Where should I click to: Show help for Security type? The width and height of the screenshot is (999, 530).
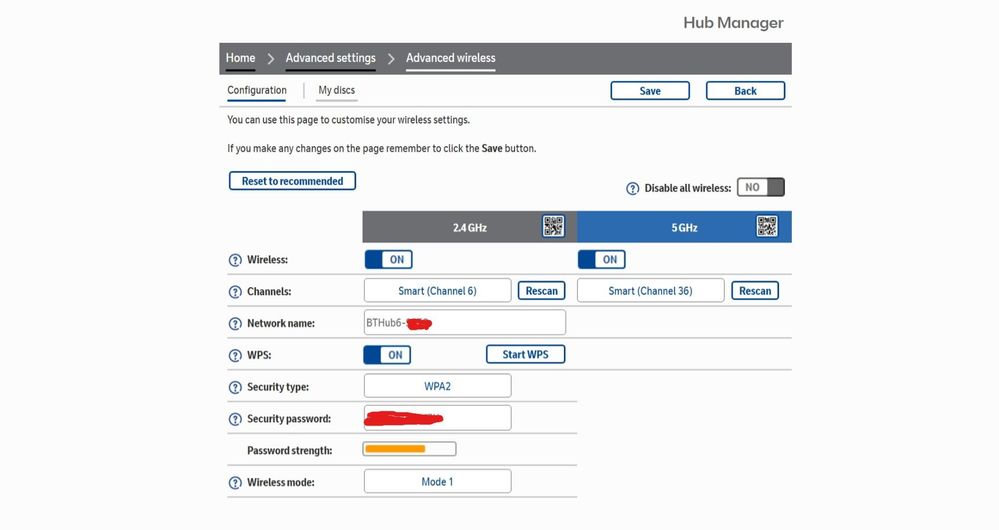coord(235,387)
